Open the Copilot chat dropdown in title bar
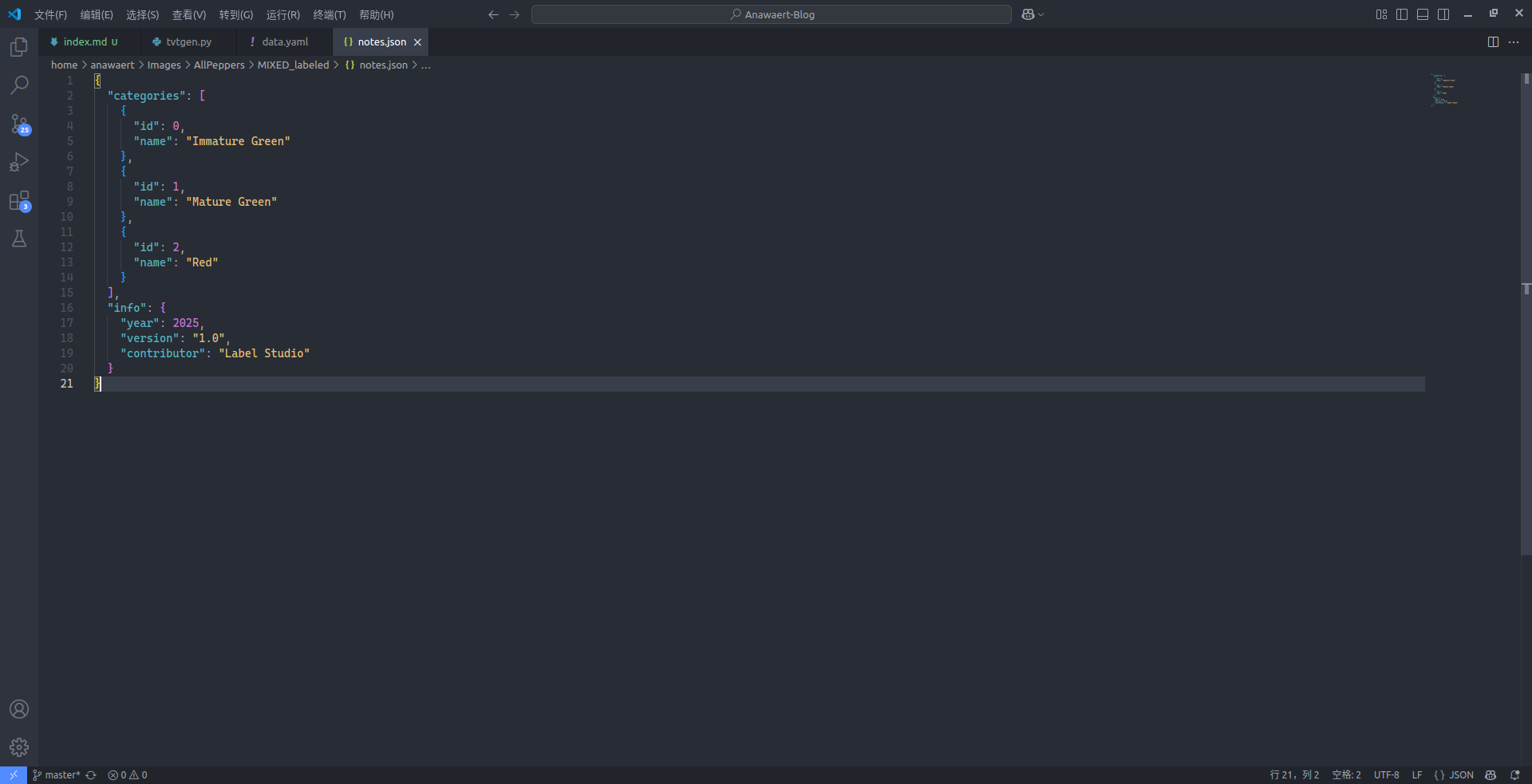Viewport: 1532px width, 784px height. coord(1033,14)
